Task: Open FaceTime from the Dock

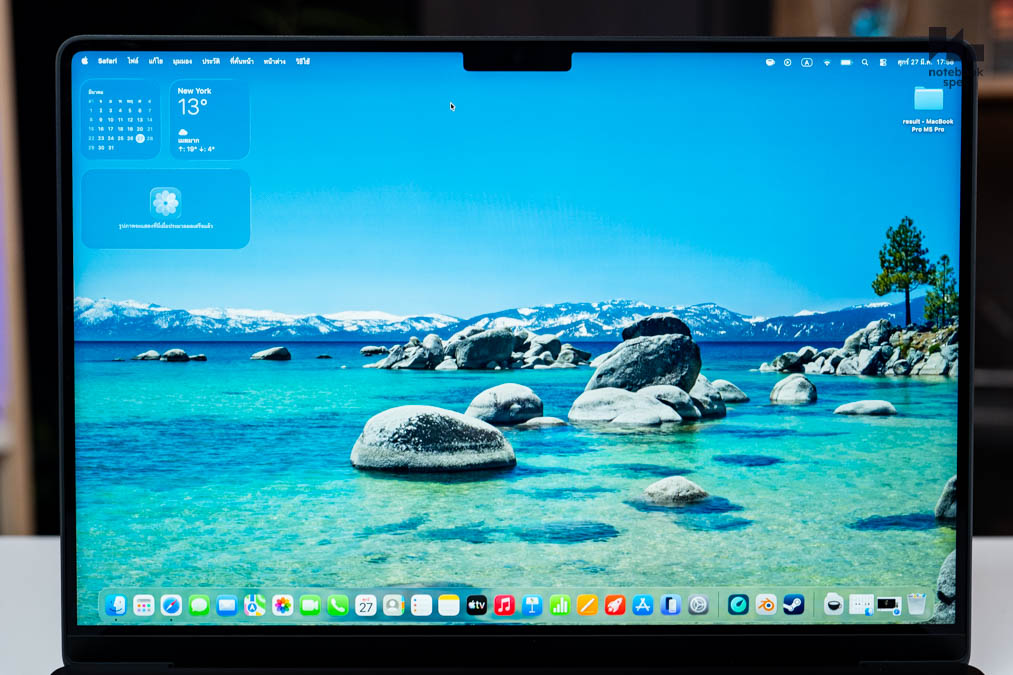Action: [x=308, y=605]
